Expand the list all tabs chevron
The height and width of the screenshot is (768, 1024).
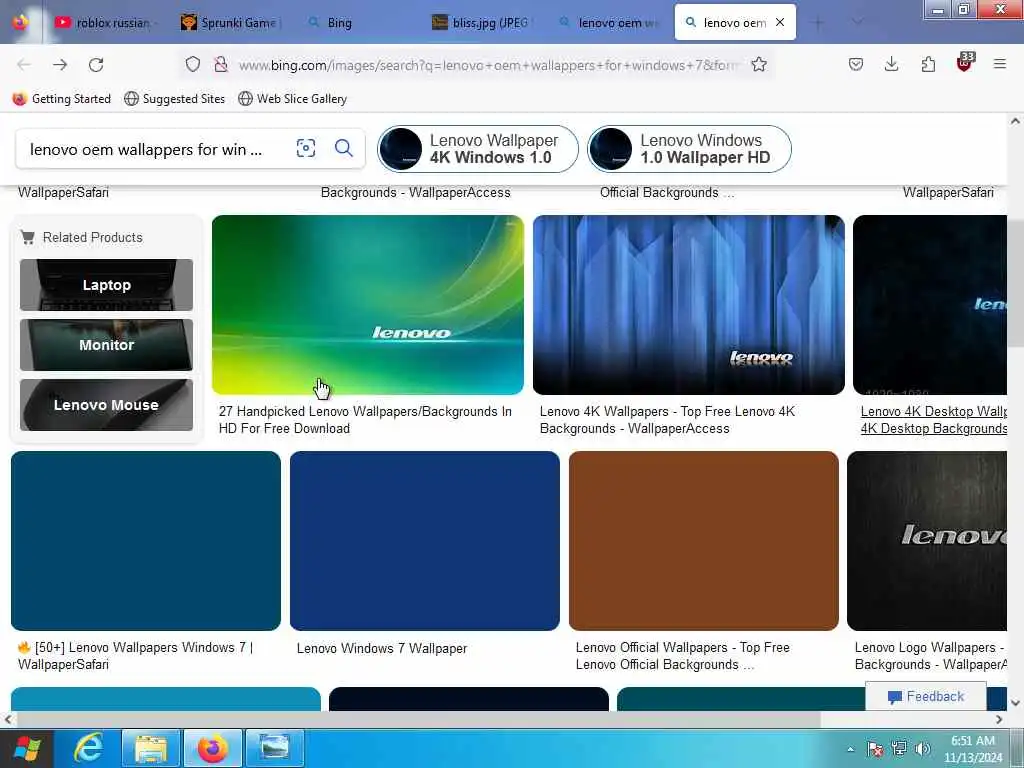(857, 22)
